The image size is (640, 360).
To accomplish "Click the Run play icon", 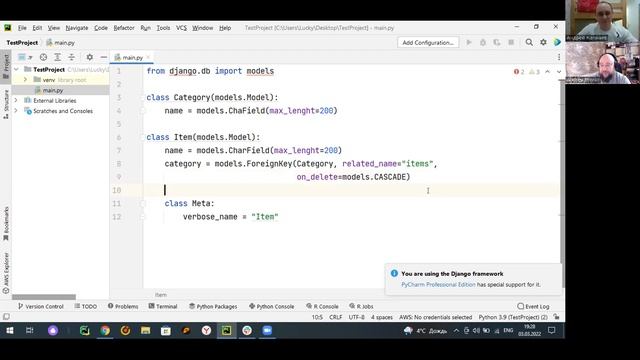I will 469,42.
